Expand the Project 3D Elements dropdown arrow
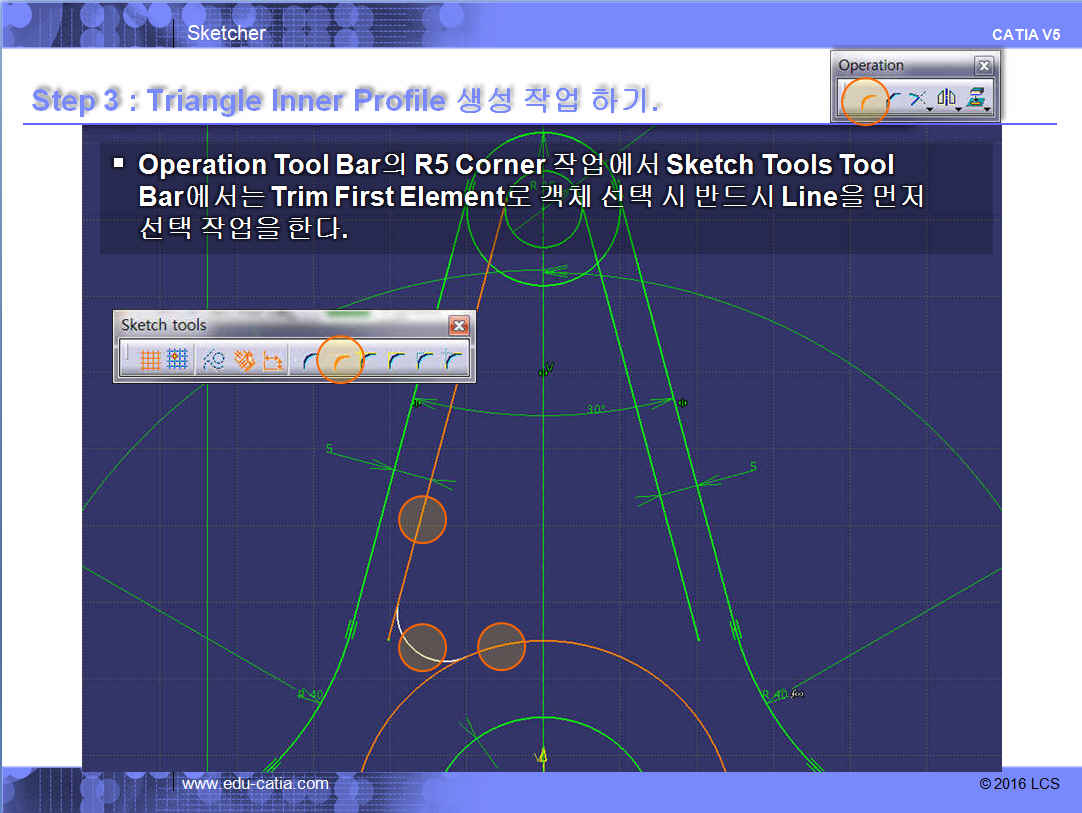 988,110
